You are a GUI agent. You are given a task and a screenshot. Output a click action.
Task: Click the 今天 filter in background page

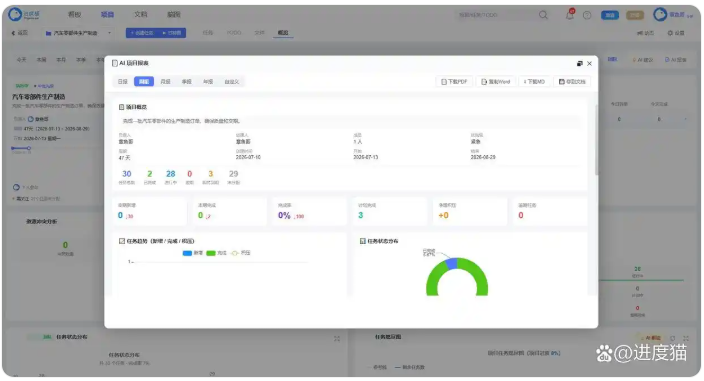tap(22, 60)
